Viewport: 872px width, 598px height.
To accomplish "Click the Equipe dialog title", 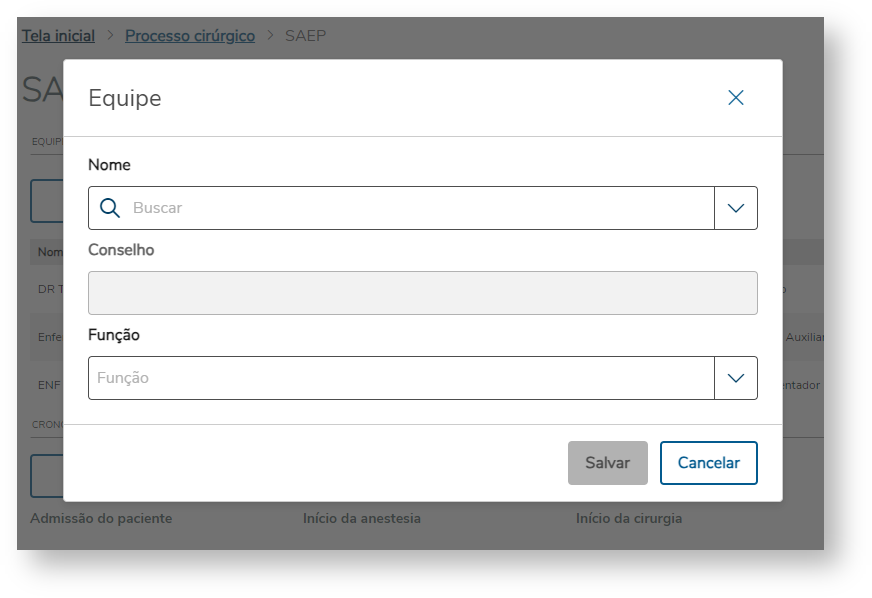I will tap(125, 98).
